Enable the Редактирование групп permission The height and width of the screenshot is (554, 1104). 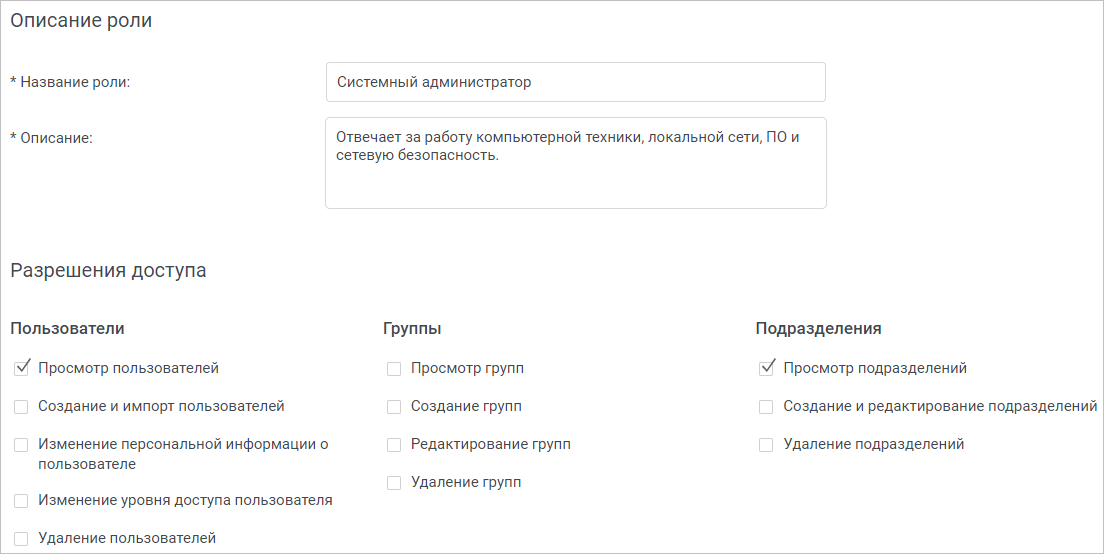click(x=394, y=445)
